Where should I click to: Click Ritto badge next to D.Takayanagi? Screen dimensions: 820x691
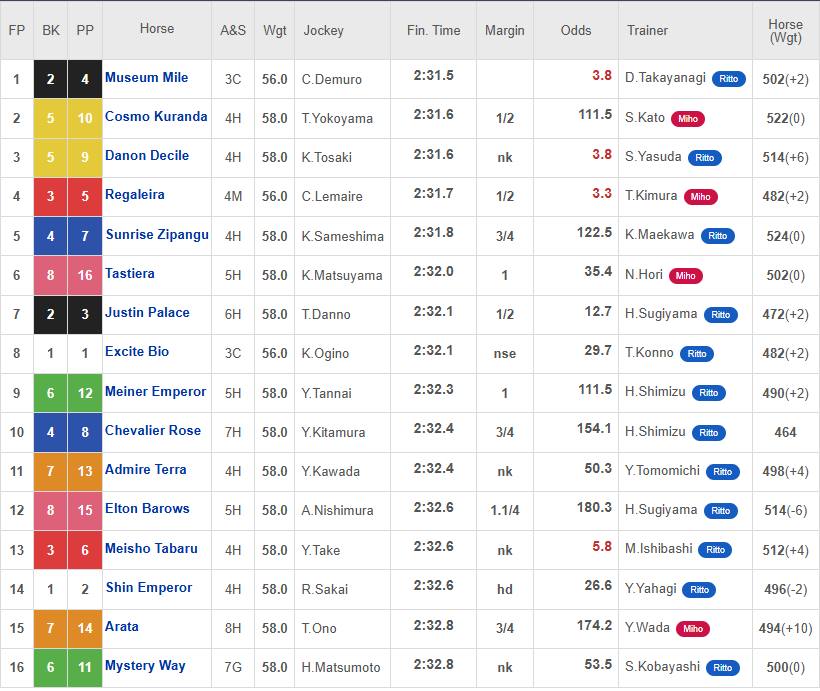(728, 79)
